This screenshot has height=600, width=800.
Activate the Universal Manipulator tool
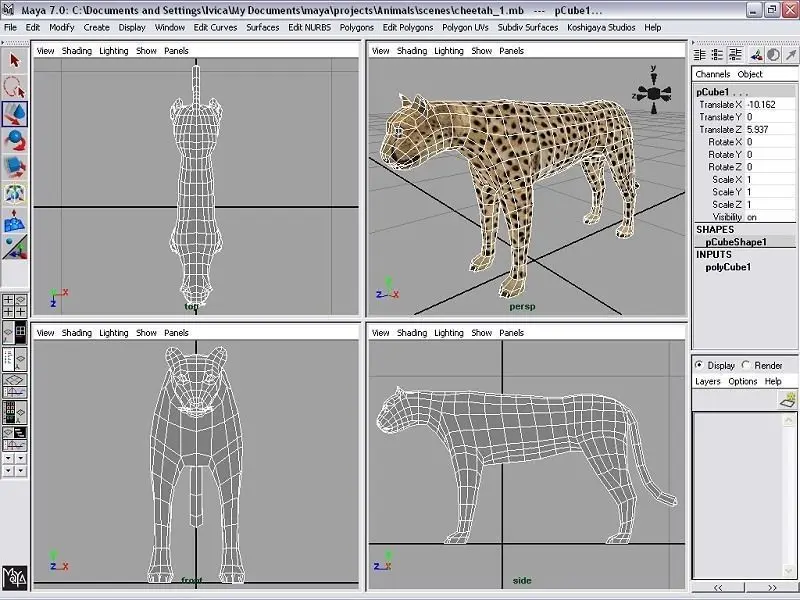pos(14,193)
